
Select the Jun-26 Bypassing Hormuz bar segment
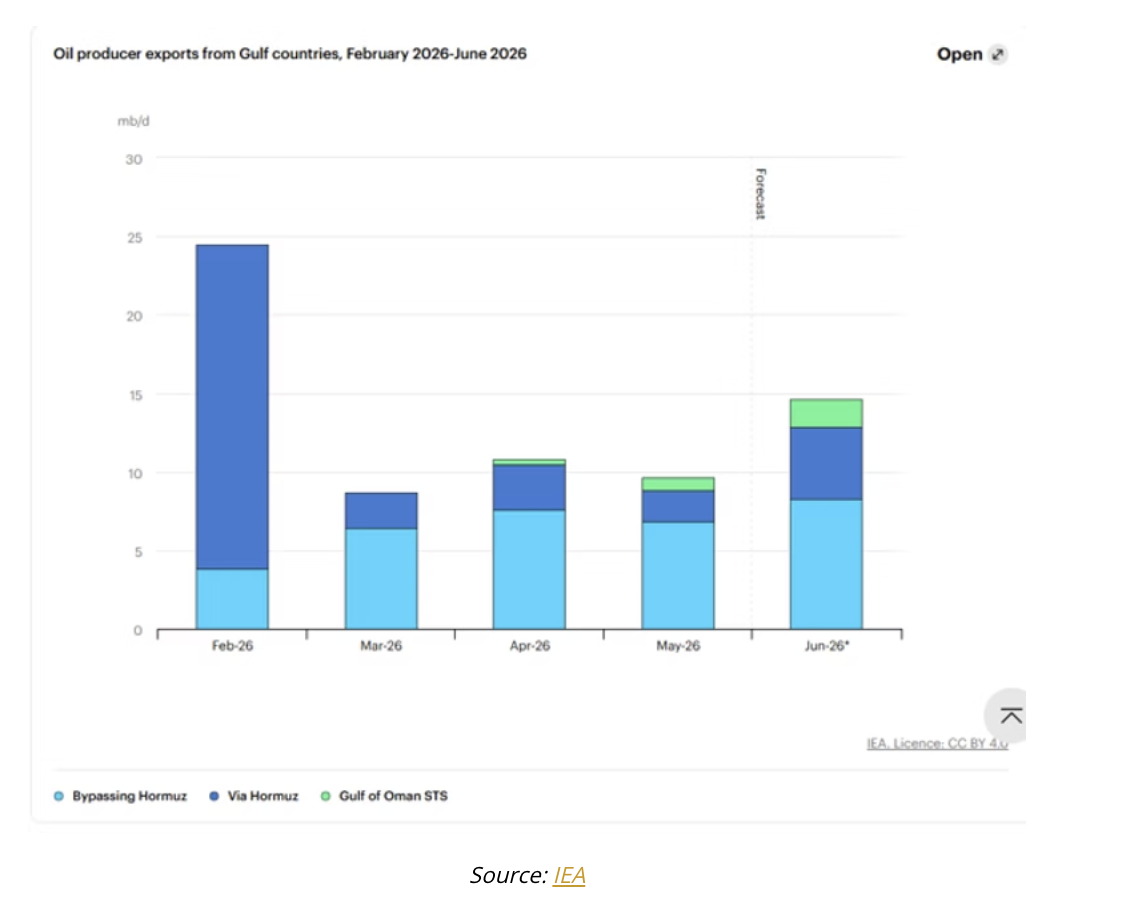(x=826, y=564)
